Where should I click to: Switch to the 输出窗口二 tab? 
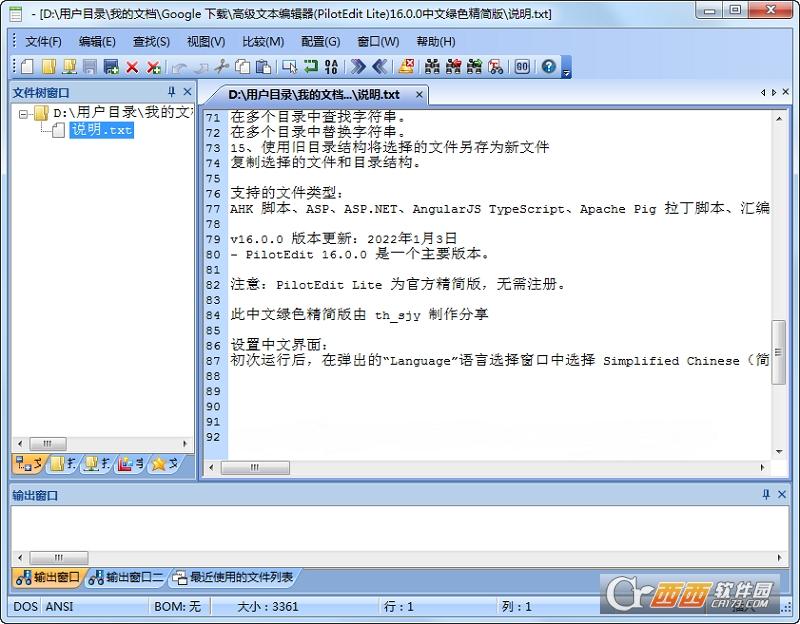click(x=126, y=578)
